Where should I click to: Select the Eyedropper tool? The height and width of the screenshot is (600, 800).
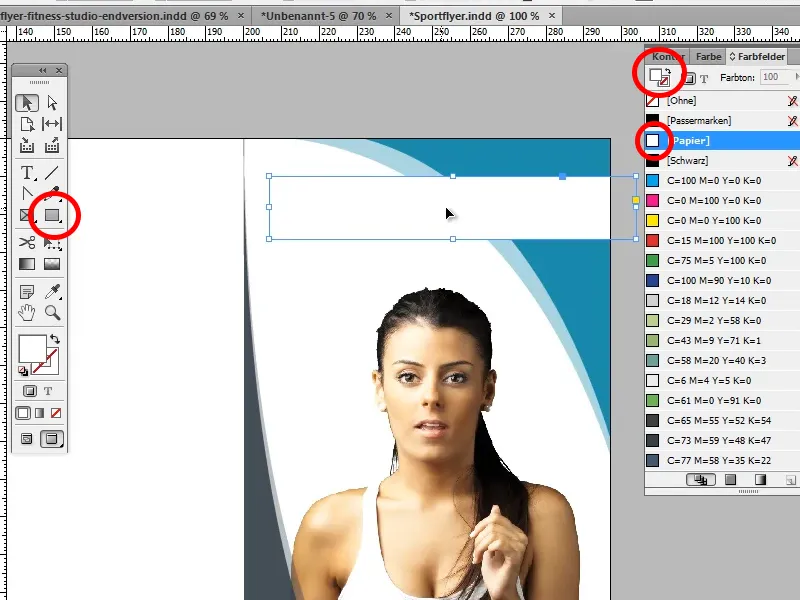click(x=52, y=292)
